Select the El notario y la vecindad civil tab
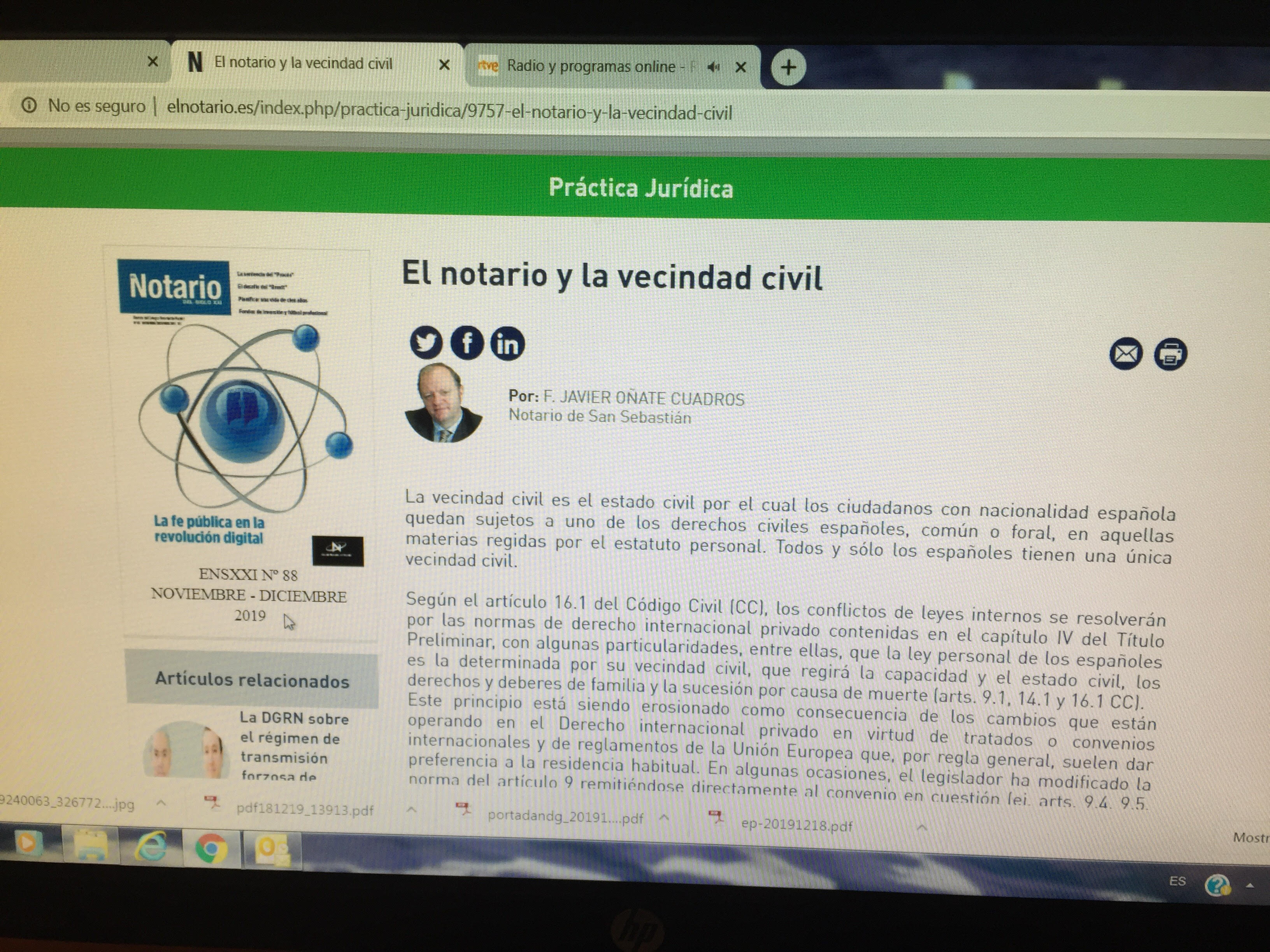Viewport: 1270px width, 952px height. pos(303,63)
